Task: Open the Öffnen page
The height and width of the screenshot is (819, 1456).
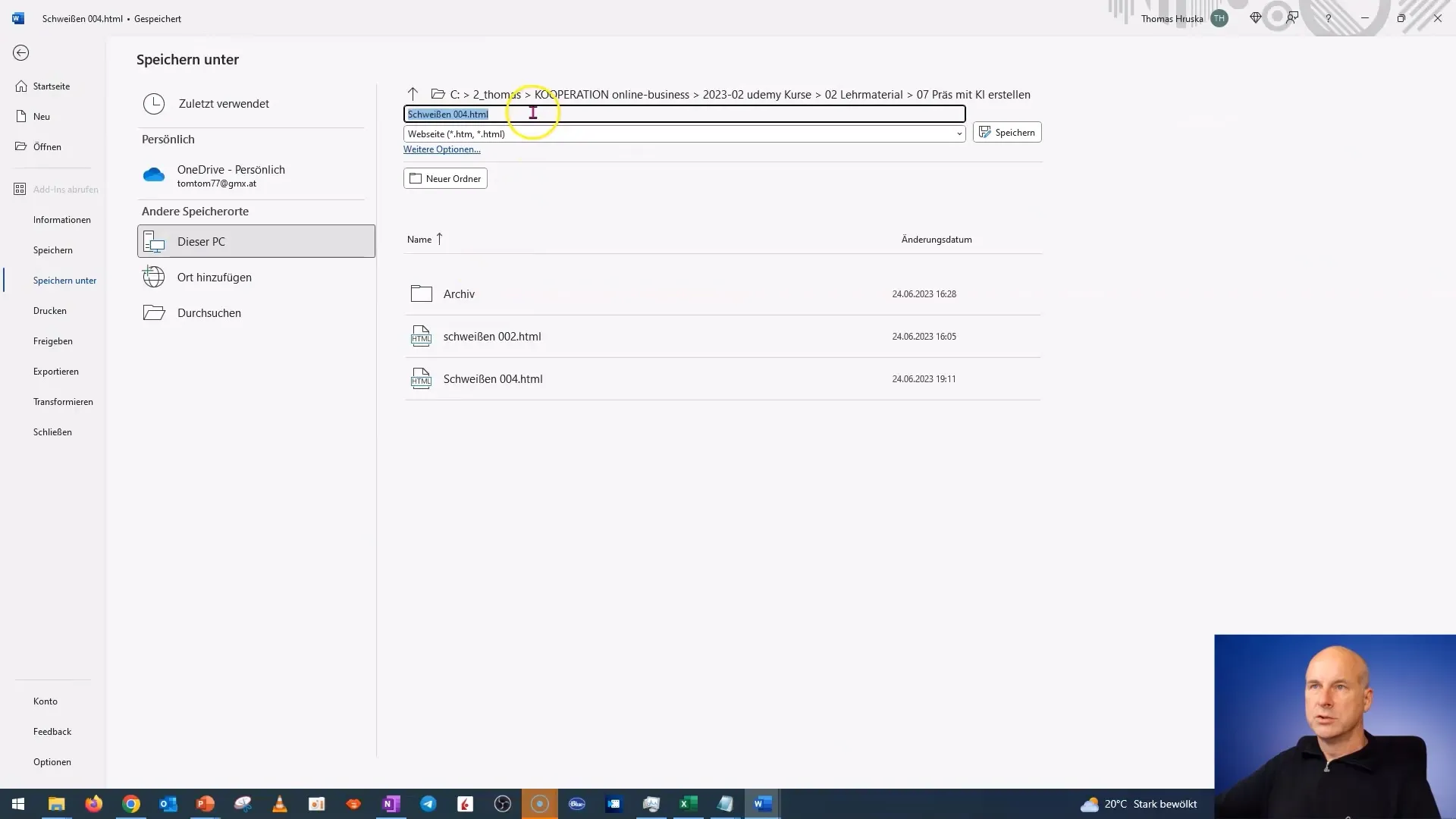Action: pos(47,147)
